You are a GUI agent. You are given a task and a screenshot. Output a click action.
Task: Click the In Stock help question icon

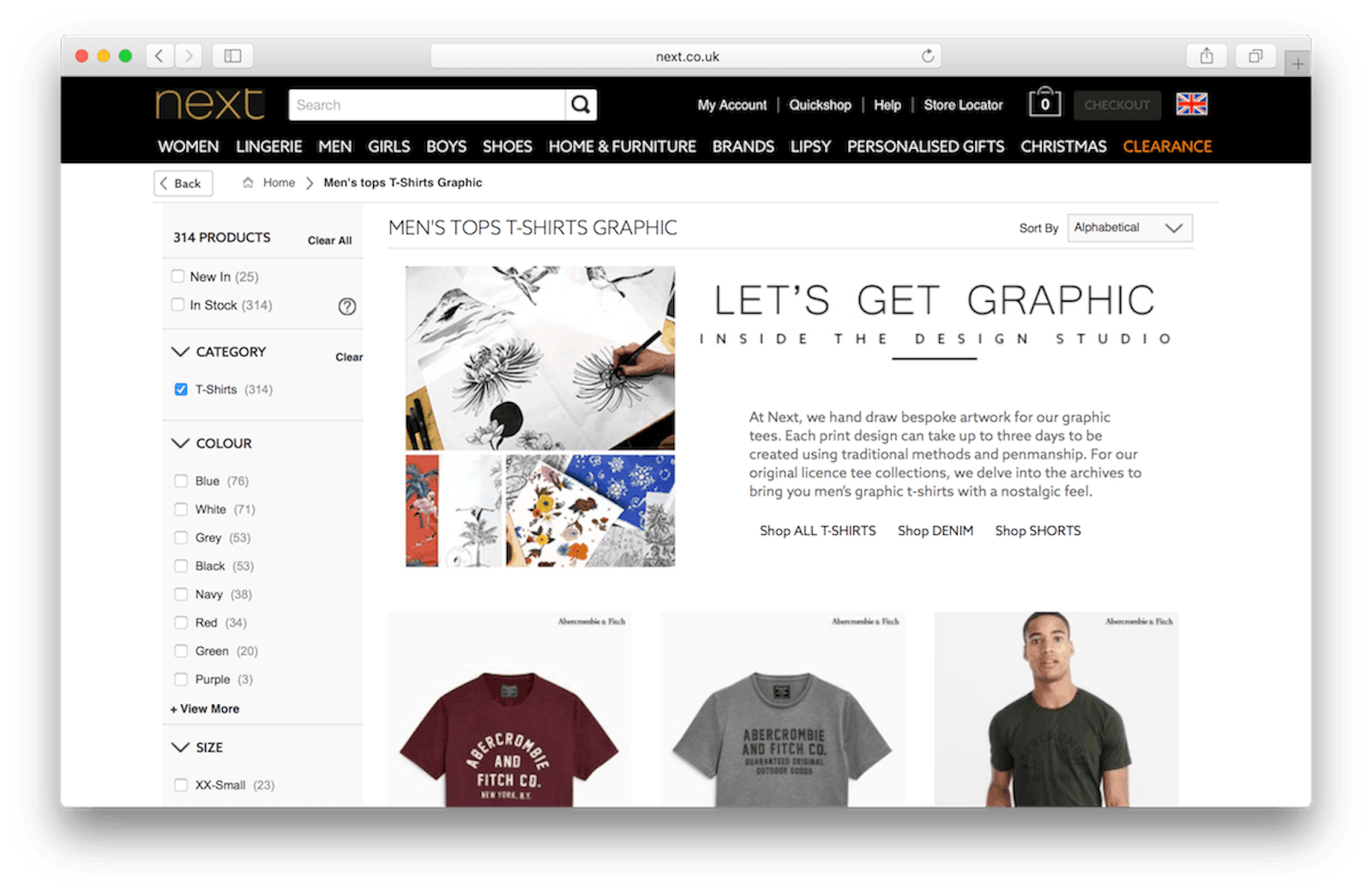click(x=347, y=306)
